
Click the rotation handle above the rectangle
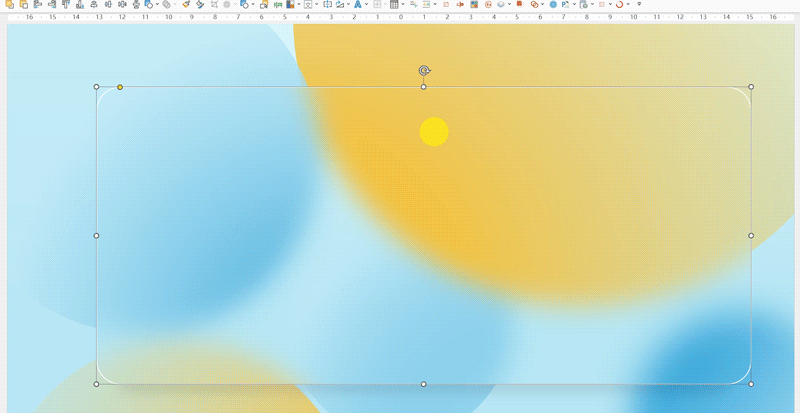[424, 70]
